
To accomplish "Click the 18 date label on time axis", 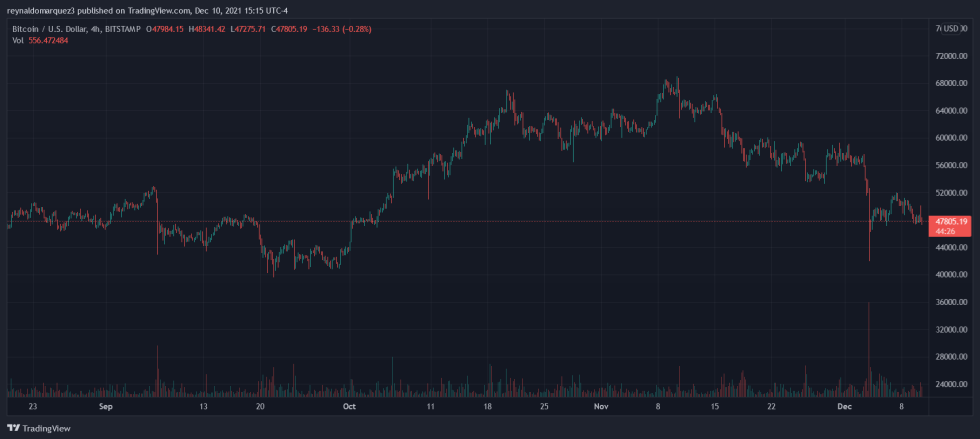I will 489,406.
